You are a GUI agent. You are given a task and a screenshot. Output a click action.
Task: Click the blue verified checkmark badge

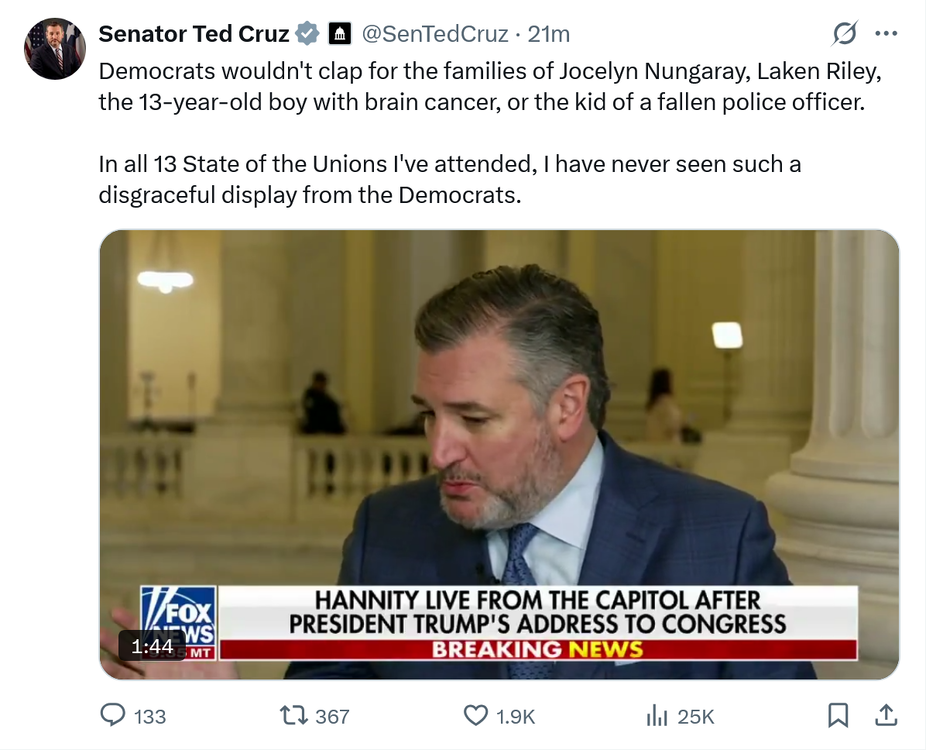pos(308,34)
